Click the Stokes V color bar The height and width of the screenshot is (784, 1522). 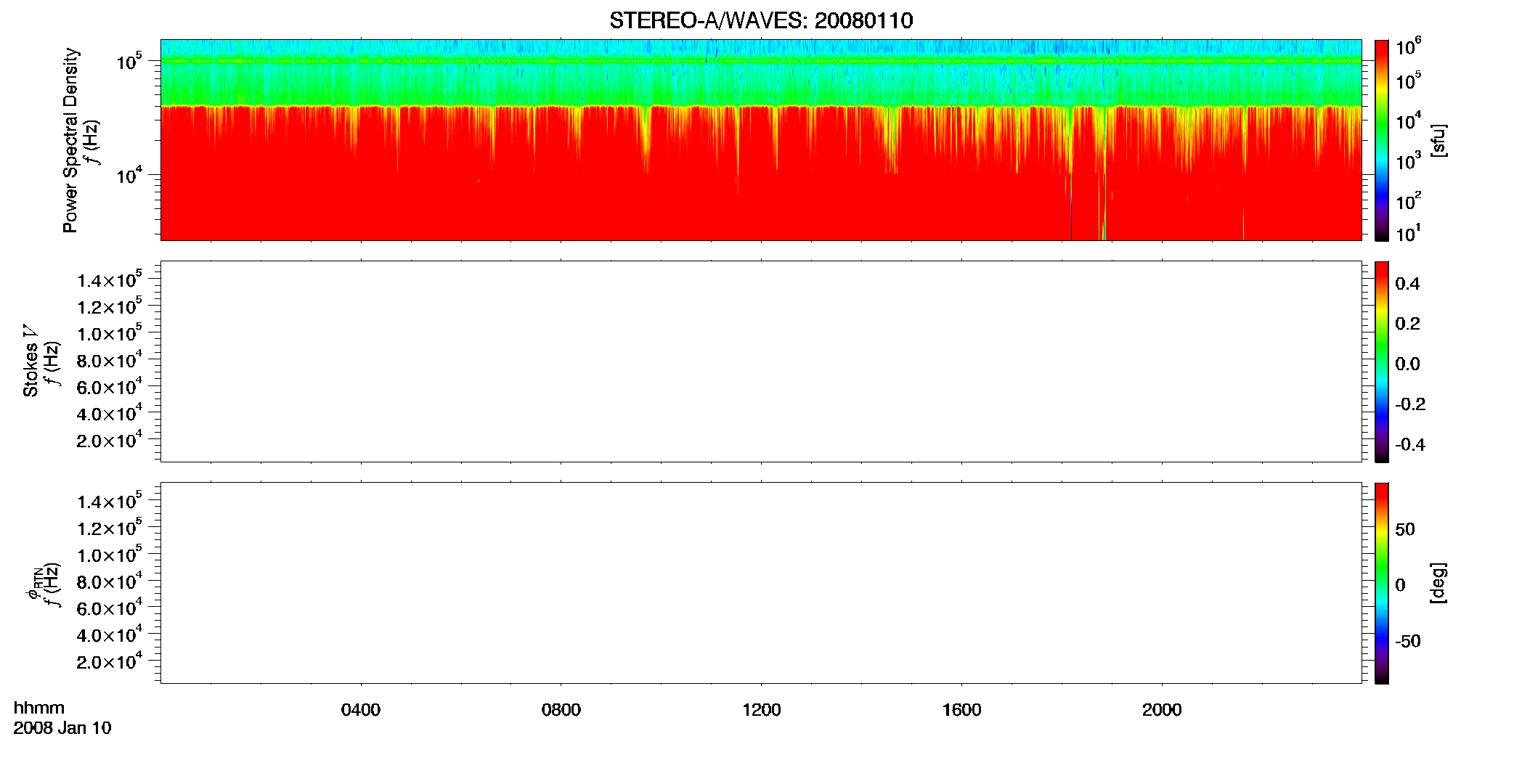(1382, 362)
